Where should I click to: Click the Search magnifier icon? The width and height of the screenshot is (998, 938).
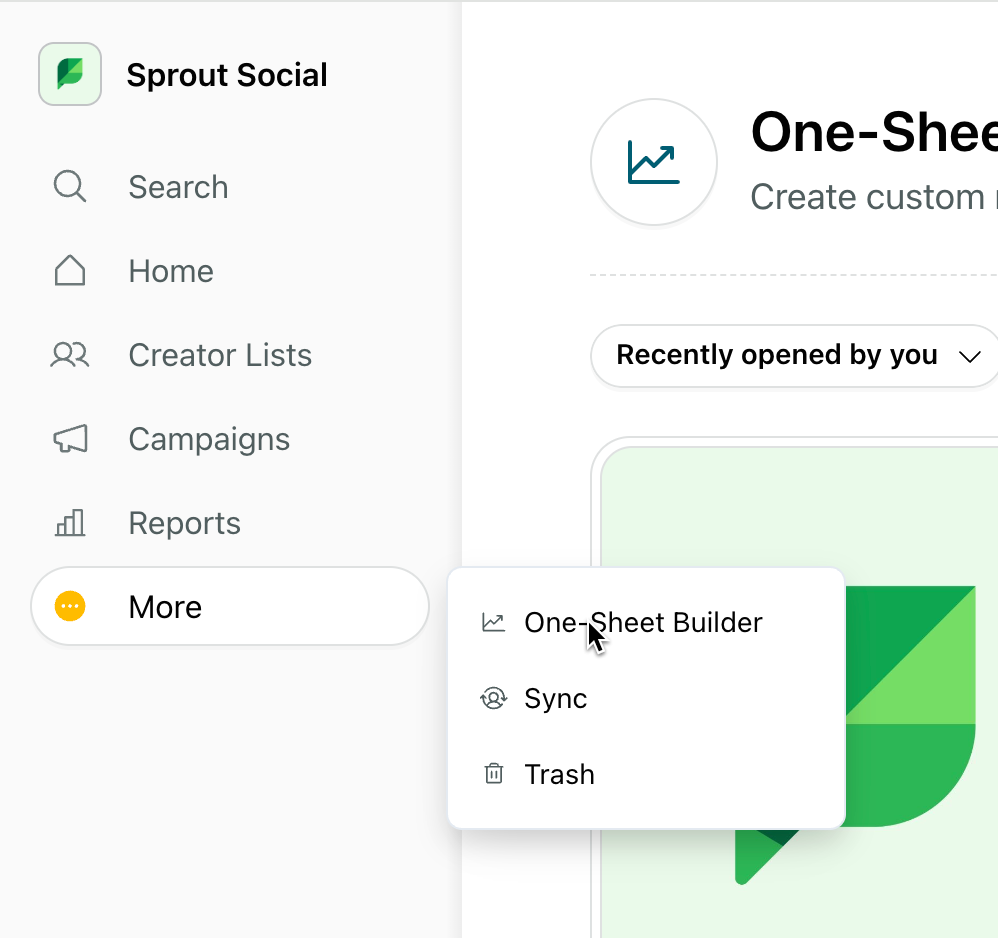coord(69,186)
